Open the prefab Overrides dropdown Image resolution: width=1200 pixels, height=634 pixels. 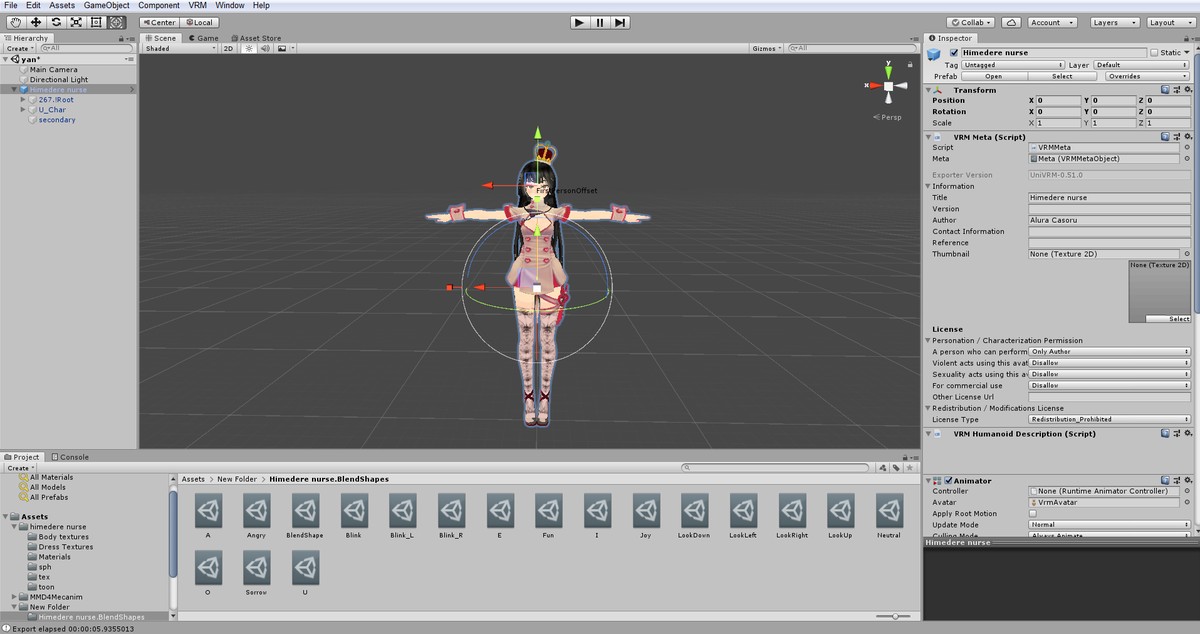tap(1148, 76)
